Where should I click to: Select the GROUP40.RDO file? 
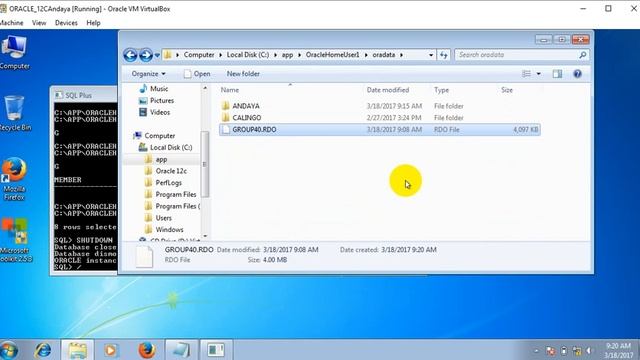[380, 130]
